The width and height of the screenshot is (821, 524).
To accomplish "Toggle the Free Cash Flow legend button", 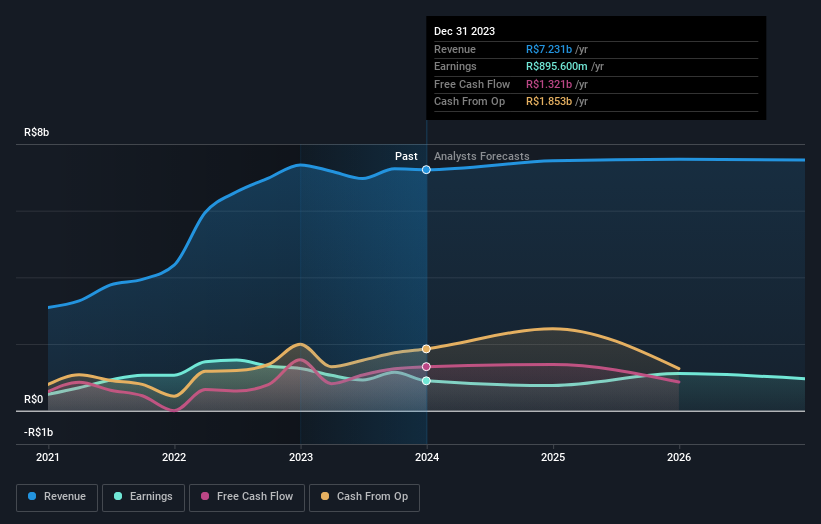I will 247,497.
